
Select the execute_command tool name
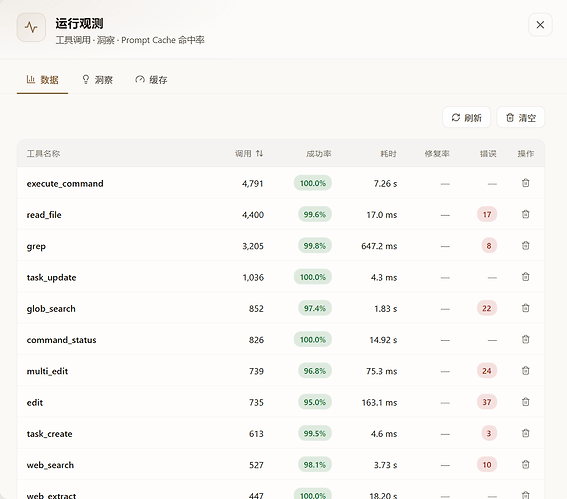point(65,184)
